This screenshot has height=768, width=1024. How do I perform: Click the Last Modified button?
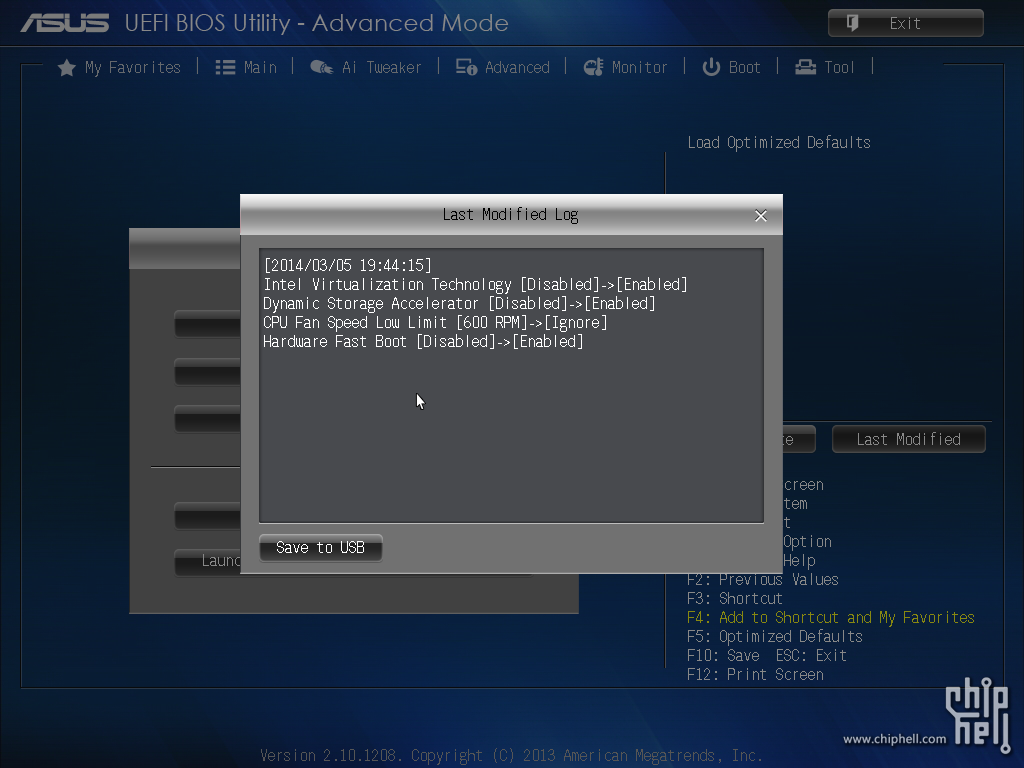pyautogui.click(x=908, y=440)
